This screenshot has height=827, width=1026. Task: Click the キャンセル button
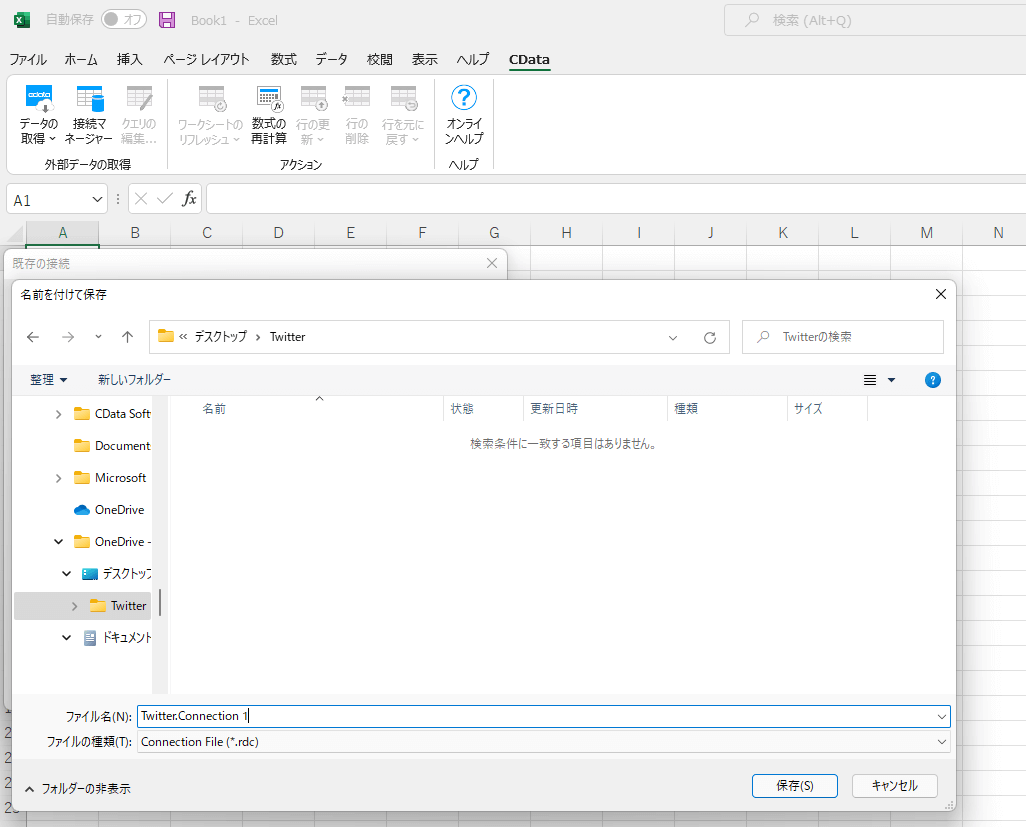coord(894,786)
